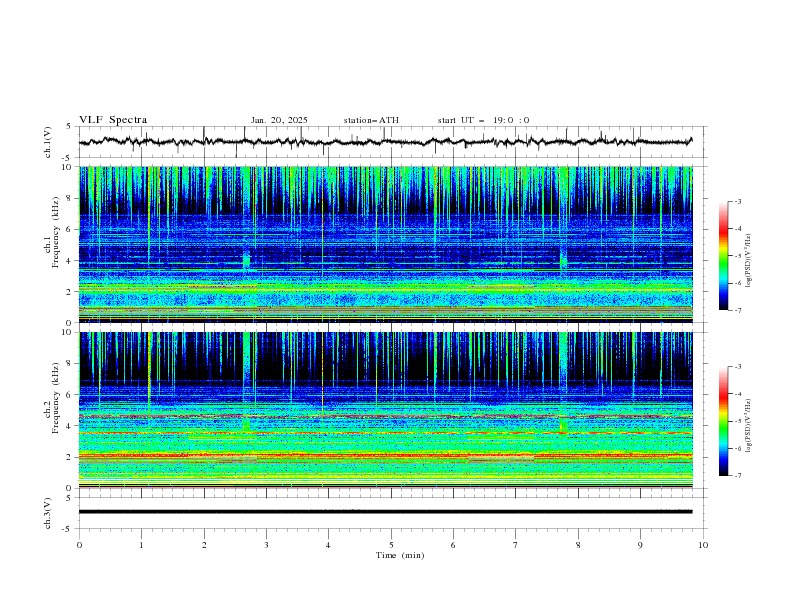The width and height of the screenshot is (792, 612).
Task: Click the "-3" tick on the ch.1 colorbar
Action: 737,201
